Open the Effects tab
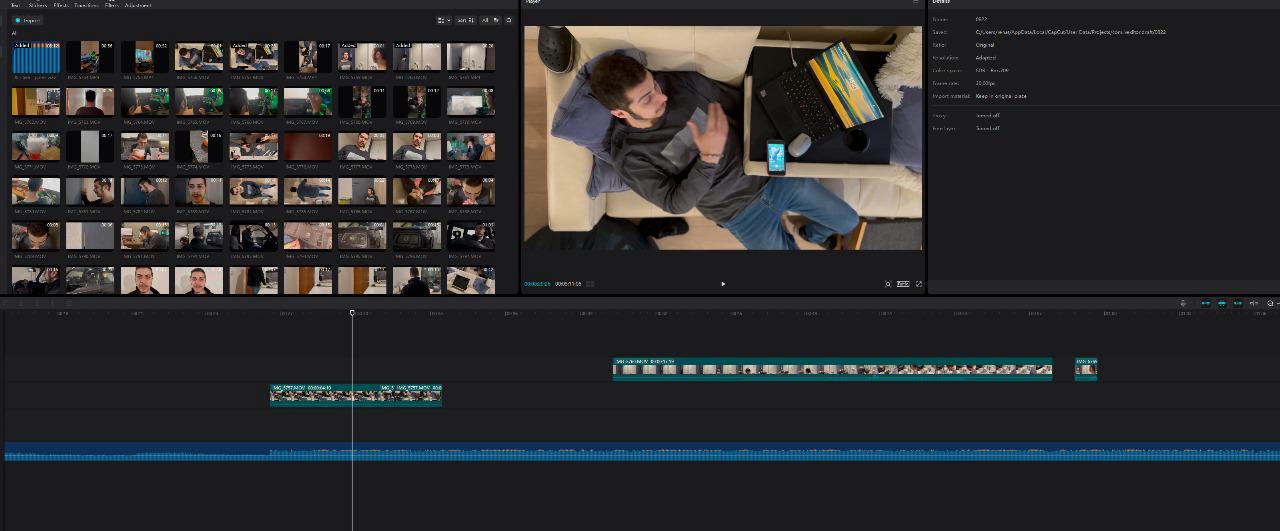 (x=61, y=5)
